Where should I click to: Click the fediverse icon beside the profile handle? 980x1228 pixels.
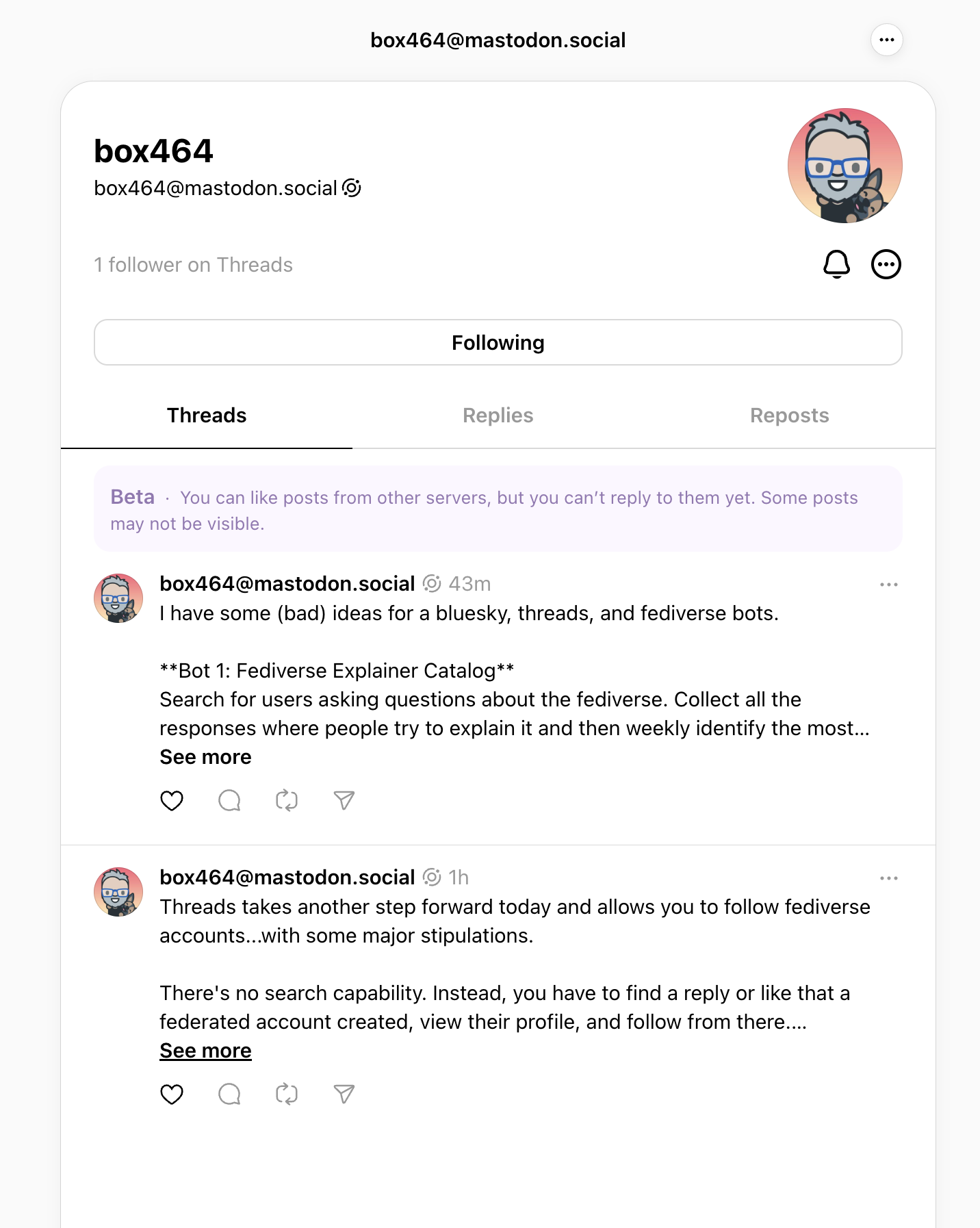(x=352, y=188)
